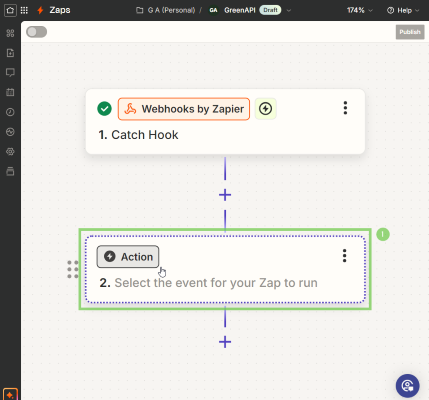Select the Webhooks by Zapier app chip
This screenshot has height=400, width=429.
(184, 109)
